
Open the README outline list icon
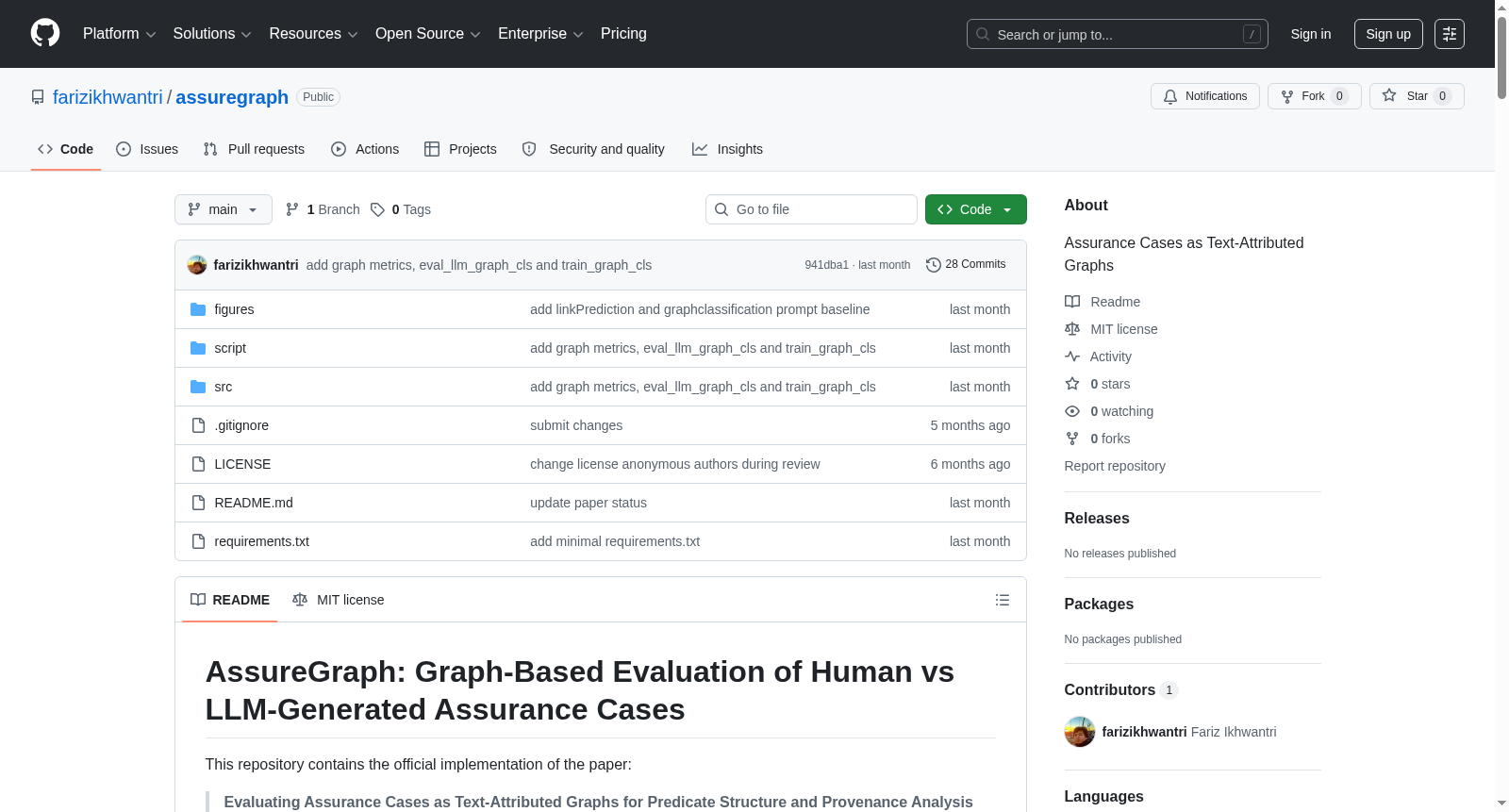(x=1003, y=600)
